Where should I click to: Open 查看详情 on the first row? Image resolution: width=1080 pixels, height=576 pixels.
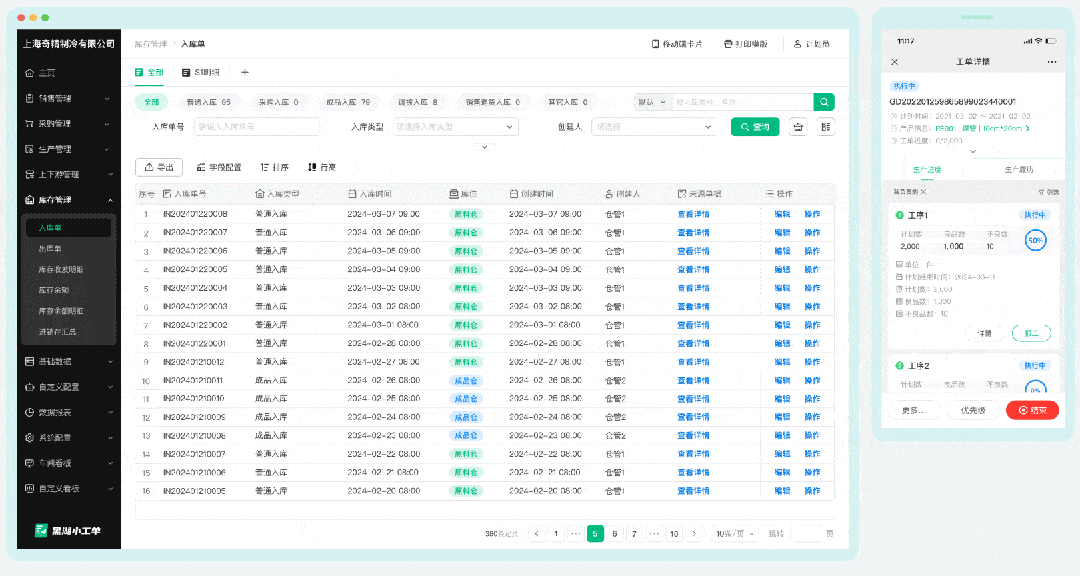pyautogui.click(x=694, y=213)
